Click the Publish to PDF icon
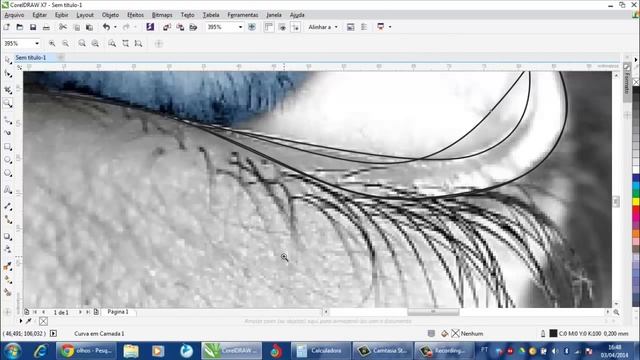The image size is (640, 360). pyautogui.click(x=193, y=27)
